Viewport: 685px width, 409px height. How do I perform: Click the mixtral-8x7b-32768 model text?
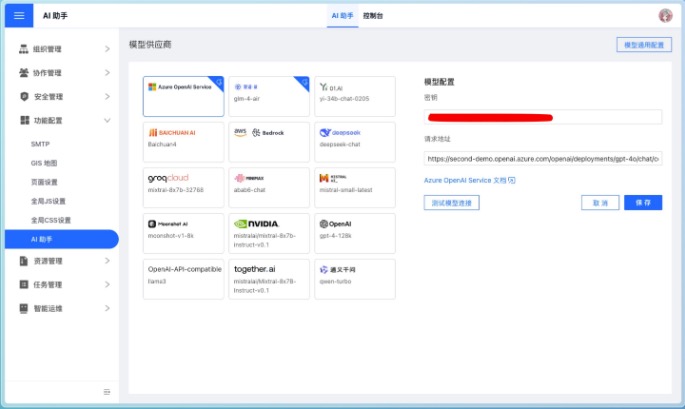(176, 190)
